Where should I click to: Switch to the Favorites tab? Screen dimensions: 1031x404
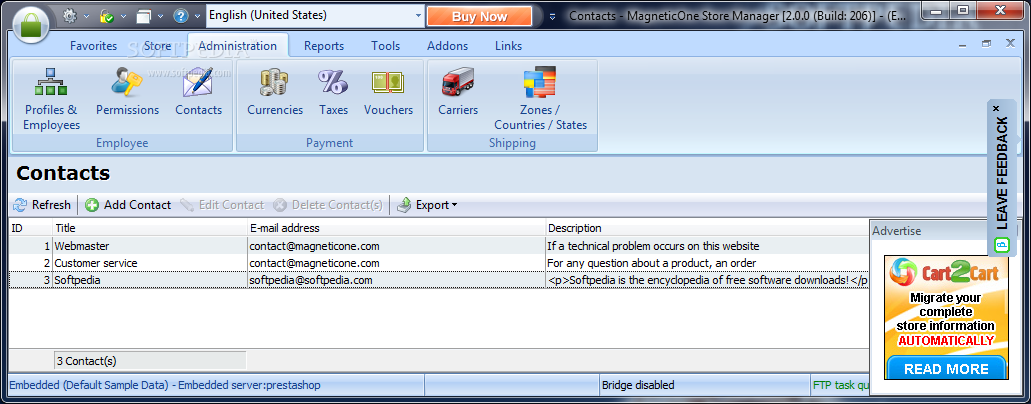point(93,46)
